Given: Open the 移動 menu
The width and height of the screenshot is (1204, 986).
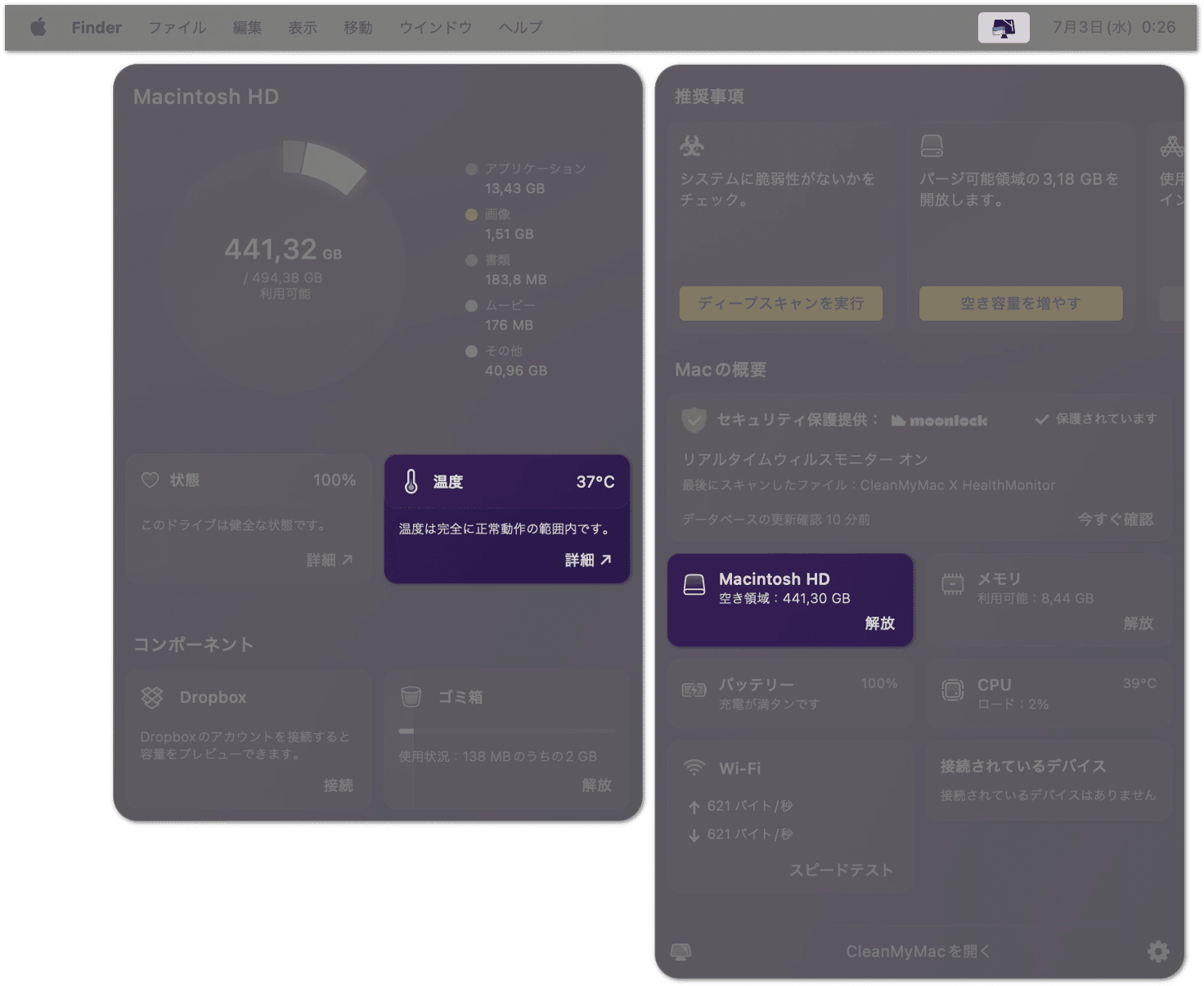Looking at the screenshot, I should [358, 27].
